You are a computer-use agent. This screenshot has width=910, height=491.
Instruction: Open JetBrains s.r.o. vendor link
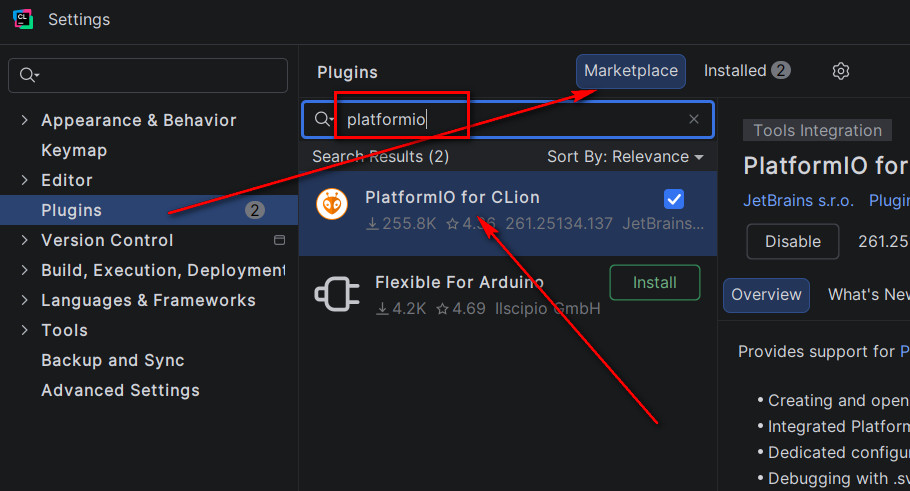pos(798,200)
